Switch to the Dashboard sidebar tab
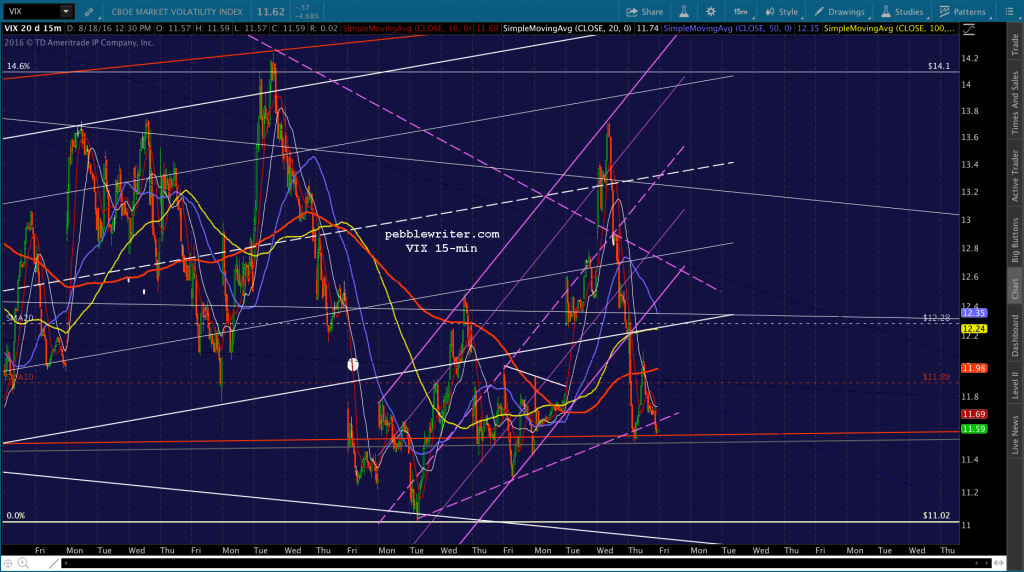 coord(1015,336)
